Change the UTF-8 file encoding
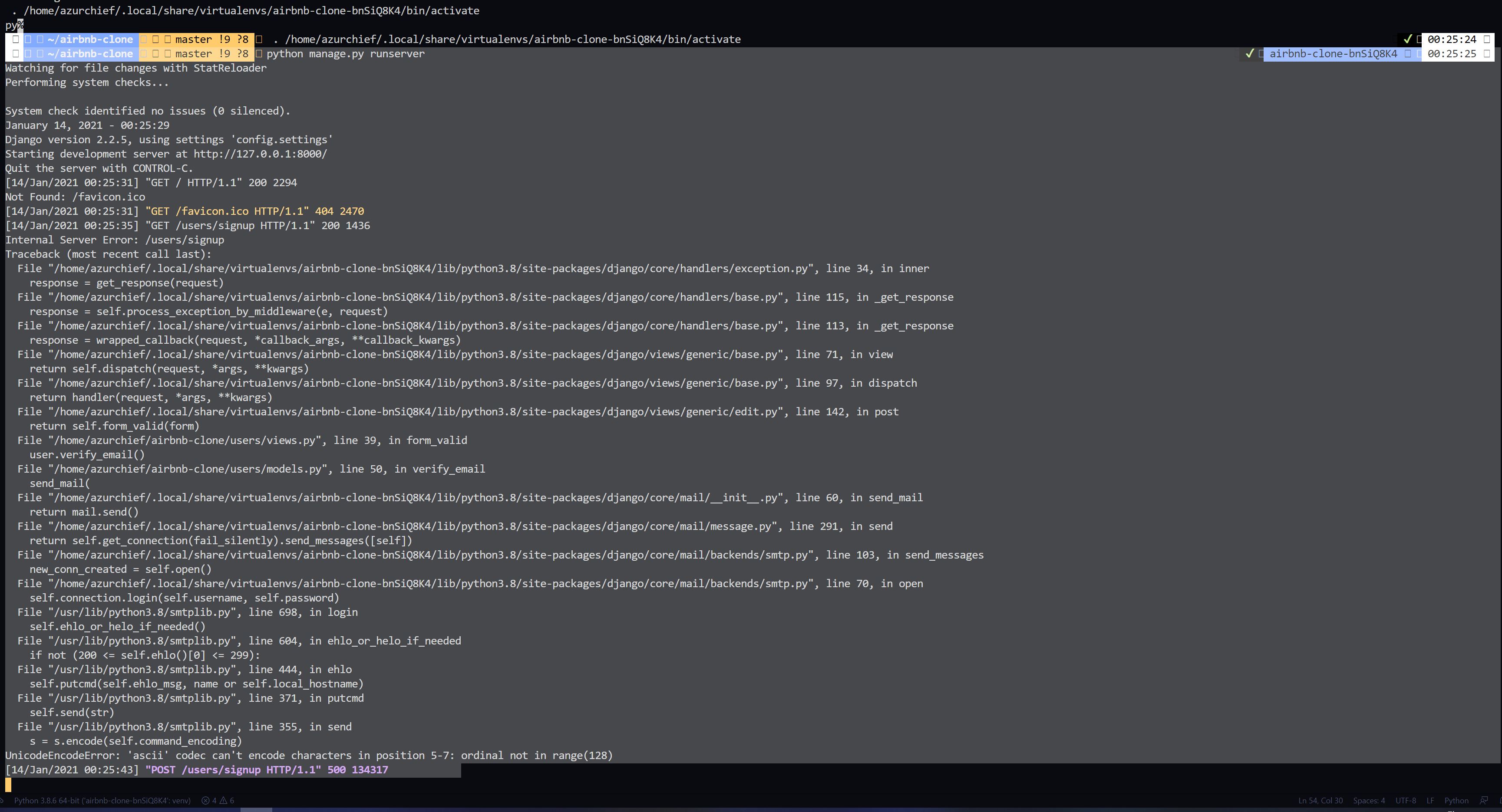The width and height of the screenshot is (1502, 812). click(1405, 800)
